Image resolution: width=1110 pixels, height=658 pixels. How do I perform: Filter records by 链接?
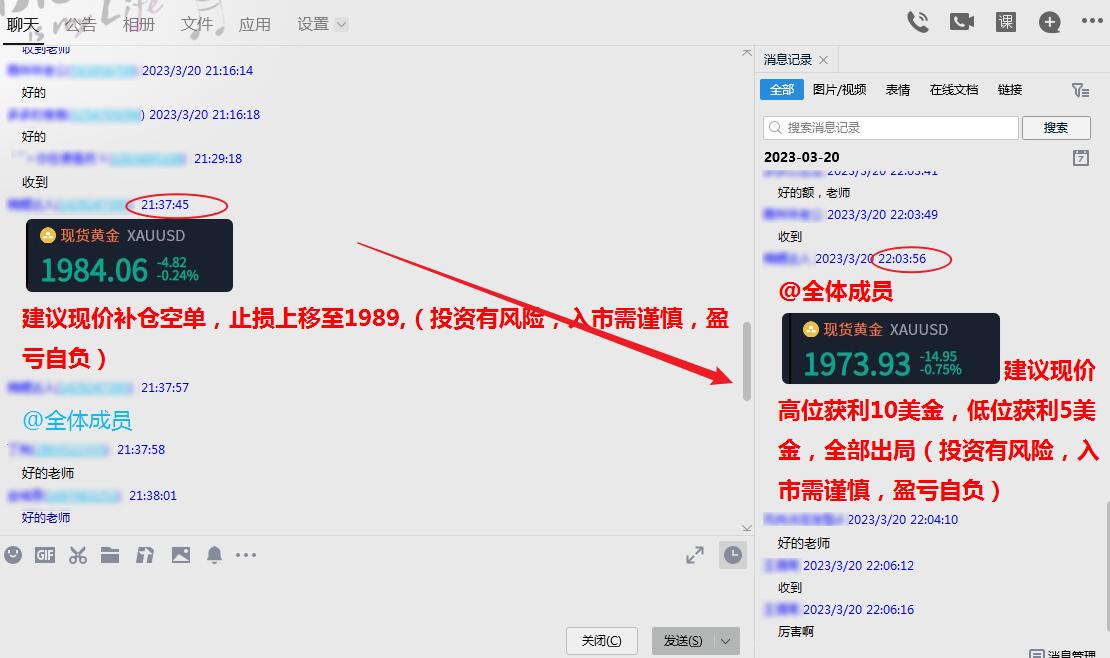point(1009,90)
